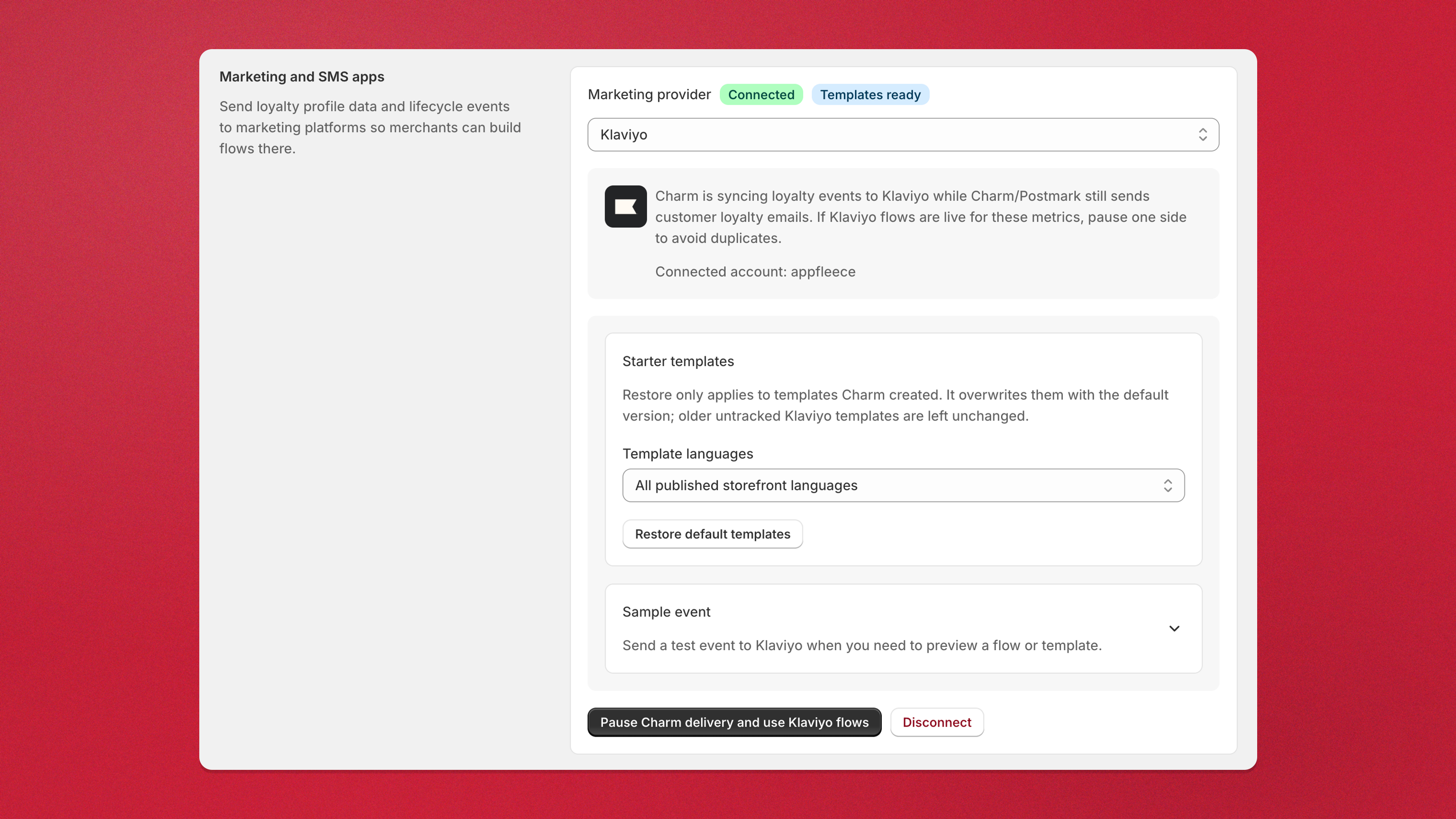The image size is (1456, 819).
Task: Expand the Sample event section chevron
Action: (1174, 628)
